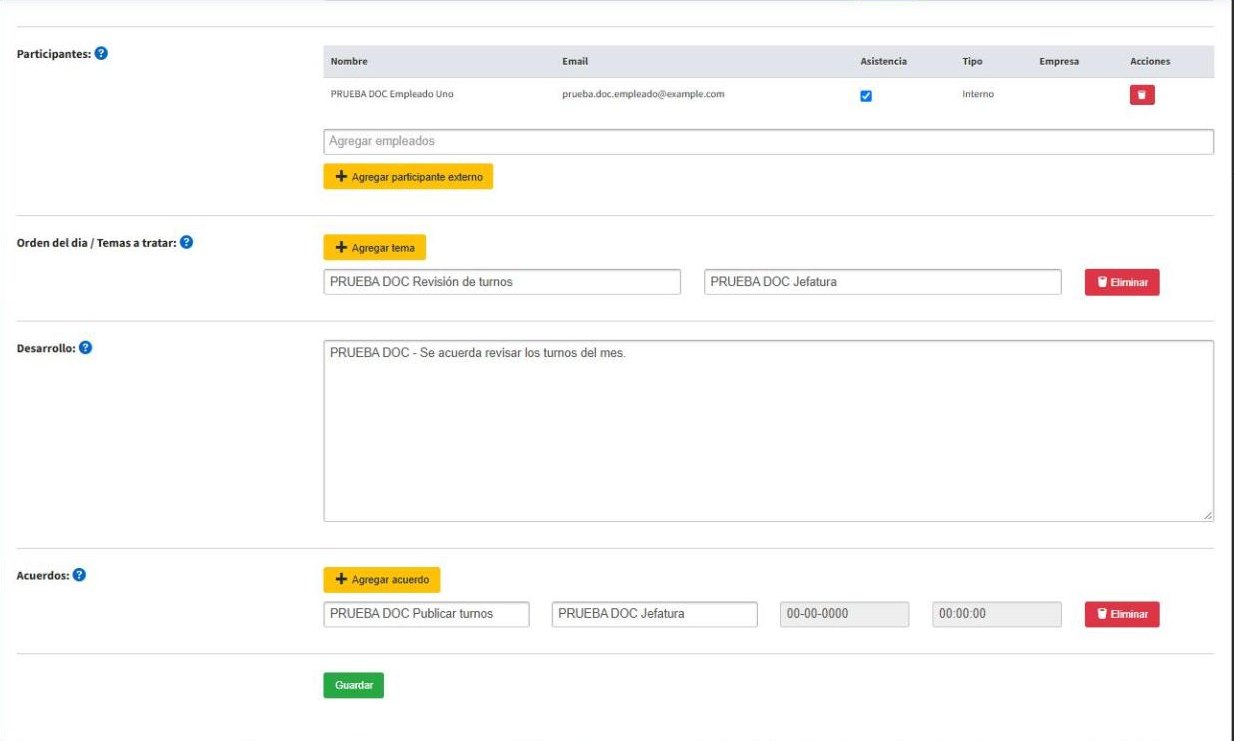The image size is (1234, 741).
Task: Grab the Desarrollo textarea resize handle
Action: pyautogui.click(x=1208, y=516)
